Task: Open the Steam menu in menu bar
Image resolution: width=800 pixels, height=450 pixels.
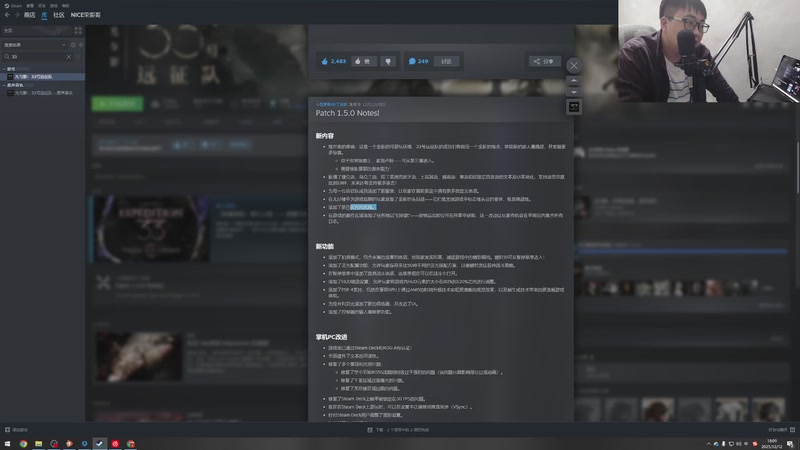Action: point(13,6)
